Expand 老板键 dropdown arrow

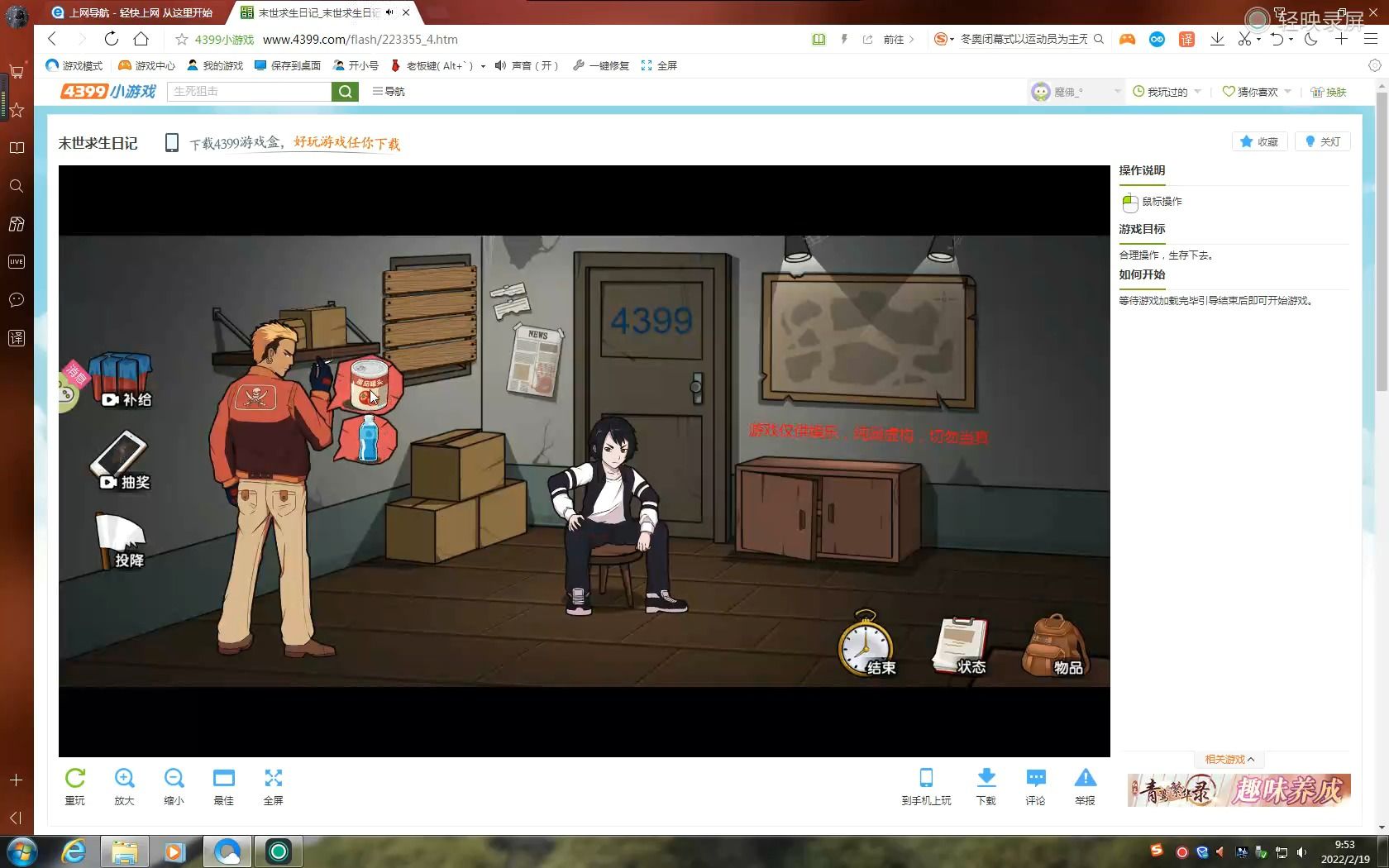point(483,66)
